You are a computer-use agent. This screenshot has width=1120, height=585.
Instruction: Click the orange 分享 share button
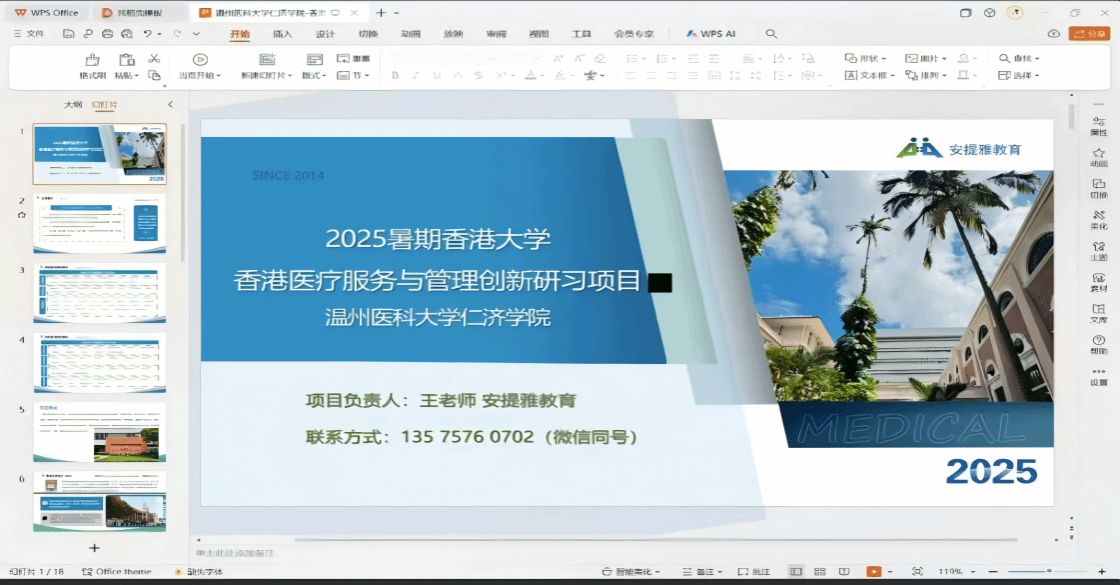tap(1089, 33)
